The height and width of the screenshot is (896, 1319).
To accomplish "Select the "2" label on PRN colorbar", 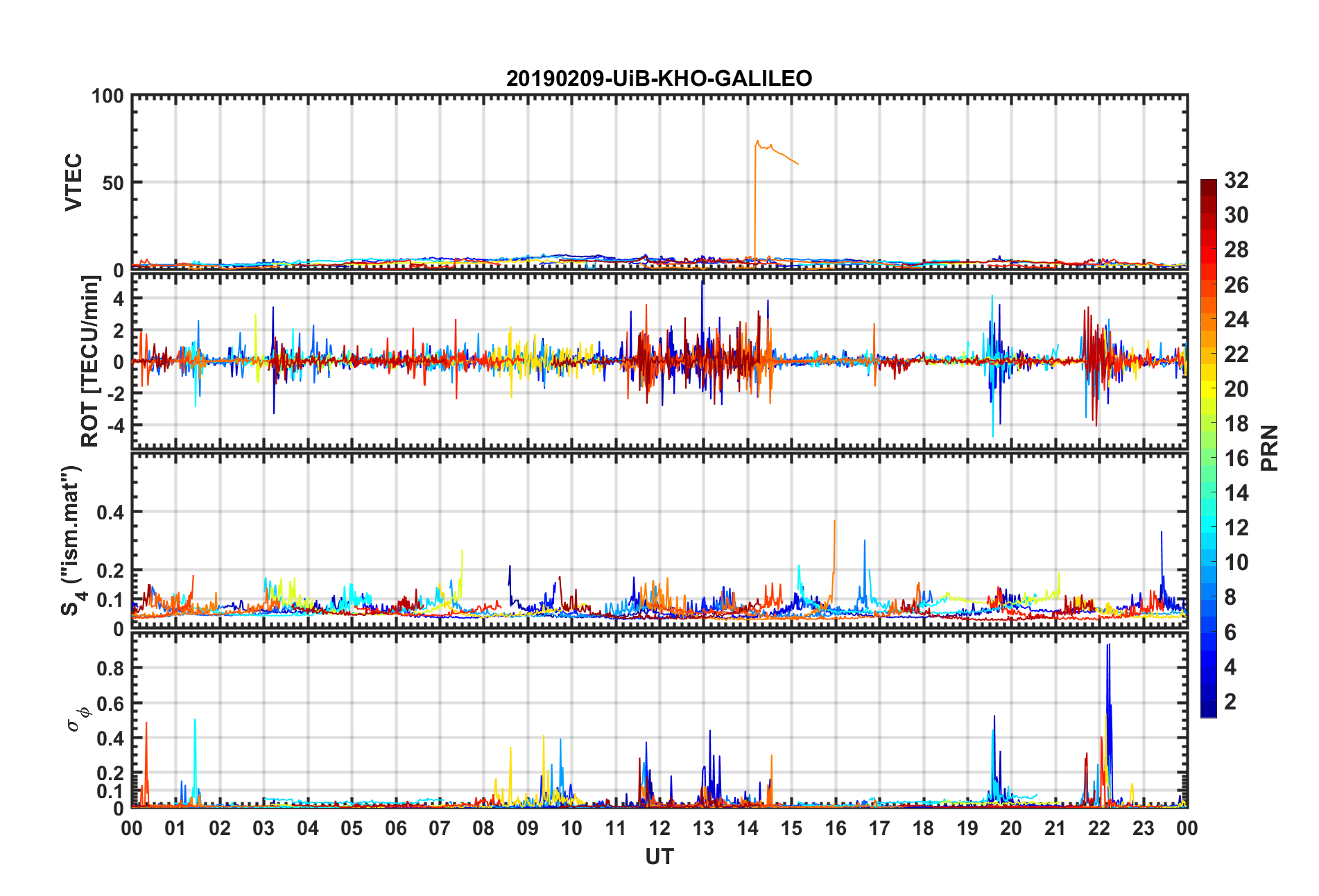I will pos(1231,702).
